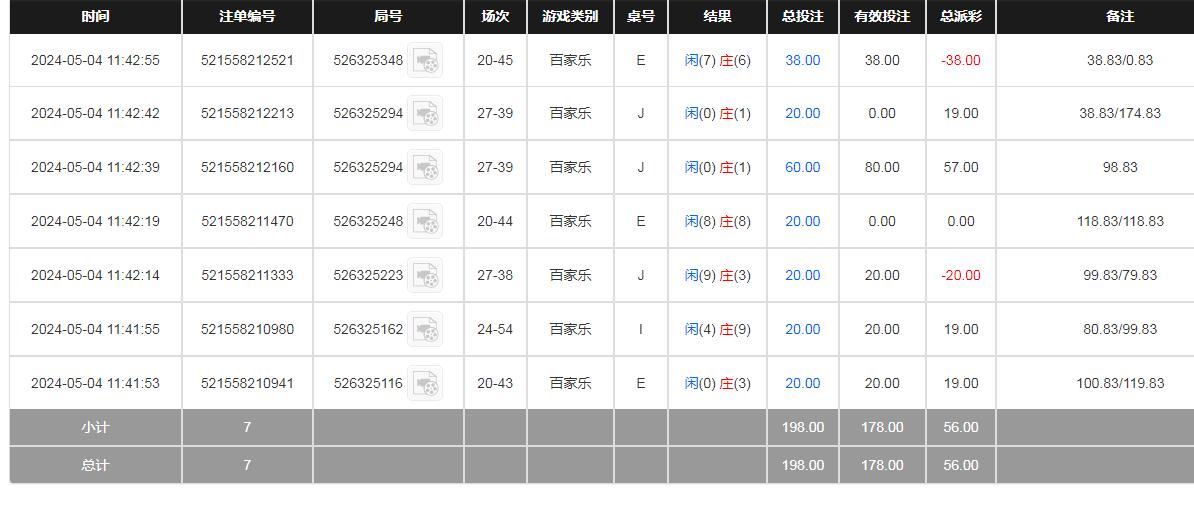Open the video replay for round 526325223
Screen dimensions: 1194x520
point(425,276)
